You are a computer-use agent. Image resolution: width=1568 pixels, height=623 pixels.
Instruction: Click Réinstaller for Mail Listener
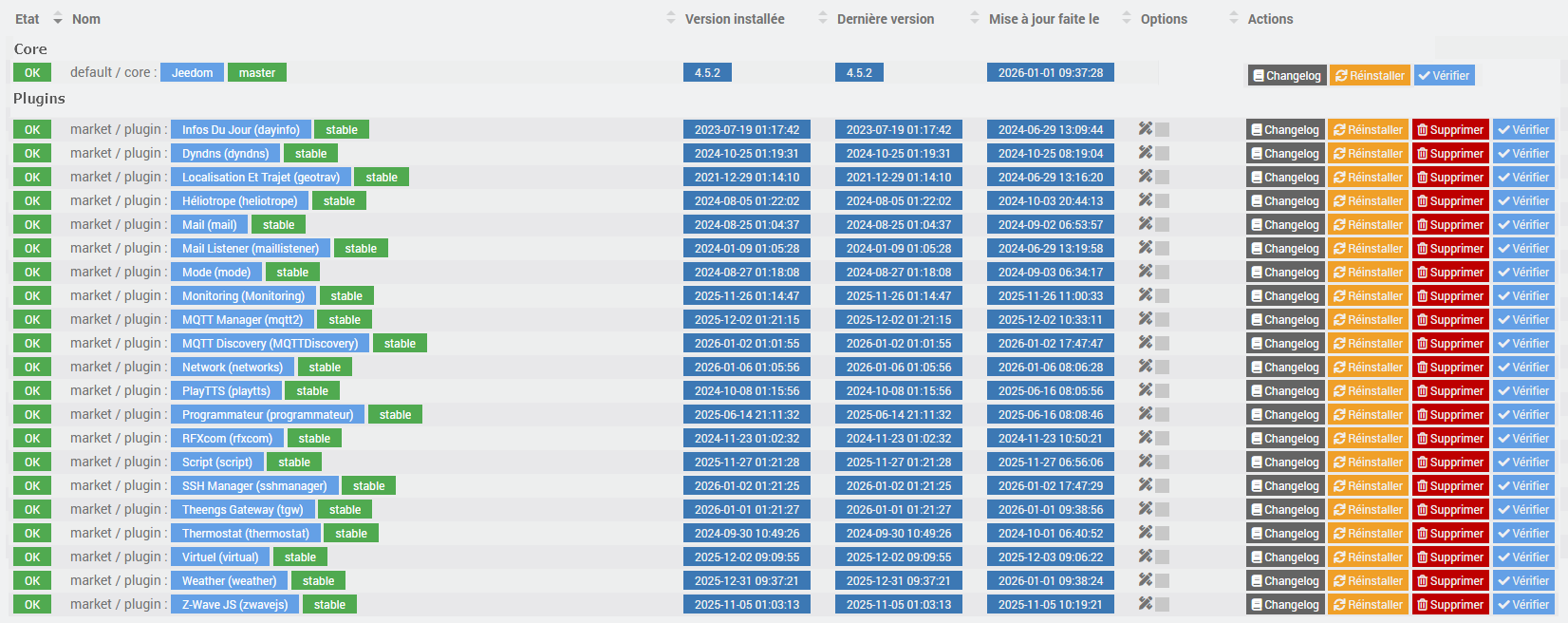[x=1368, y=248]
